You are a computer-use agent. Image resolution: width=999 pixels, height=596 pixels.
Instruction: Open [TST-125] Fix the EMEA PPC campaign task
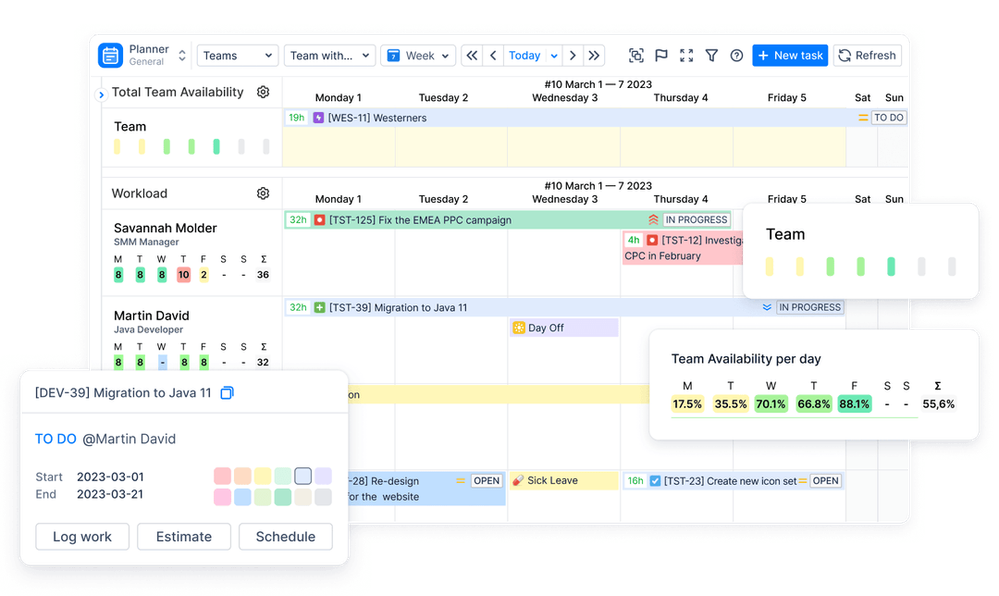click(x=507, y=220)
